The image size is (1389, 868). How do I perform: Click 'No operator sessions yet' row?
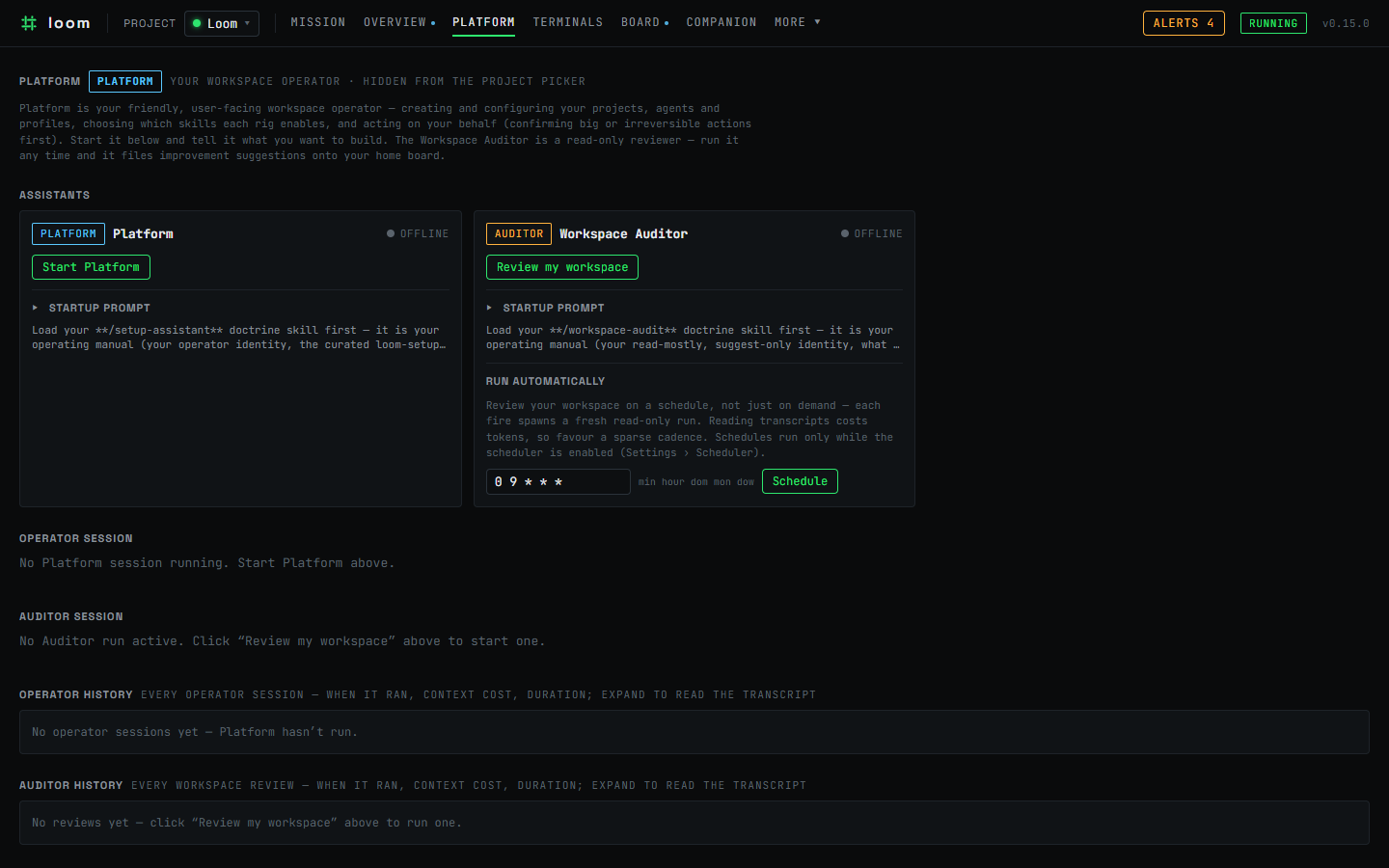click(x=694, y=732)
